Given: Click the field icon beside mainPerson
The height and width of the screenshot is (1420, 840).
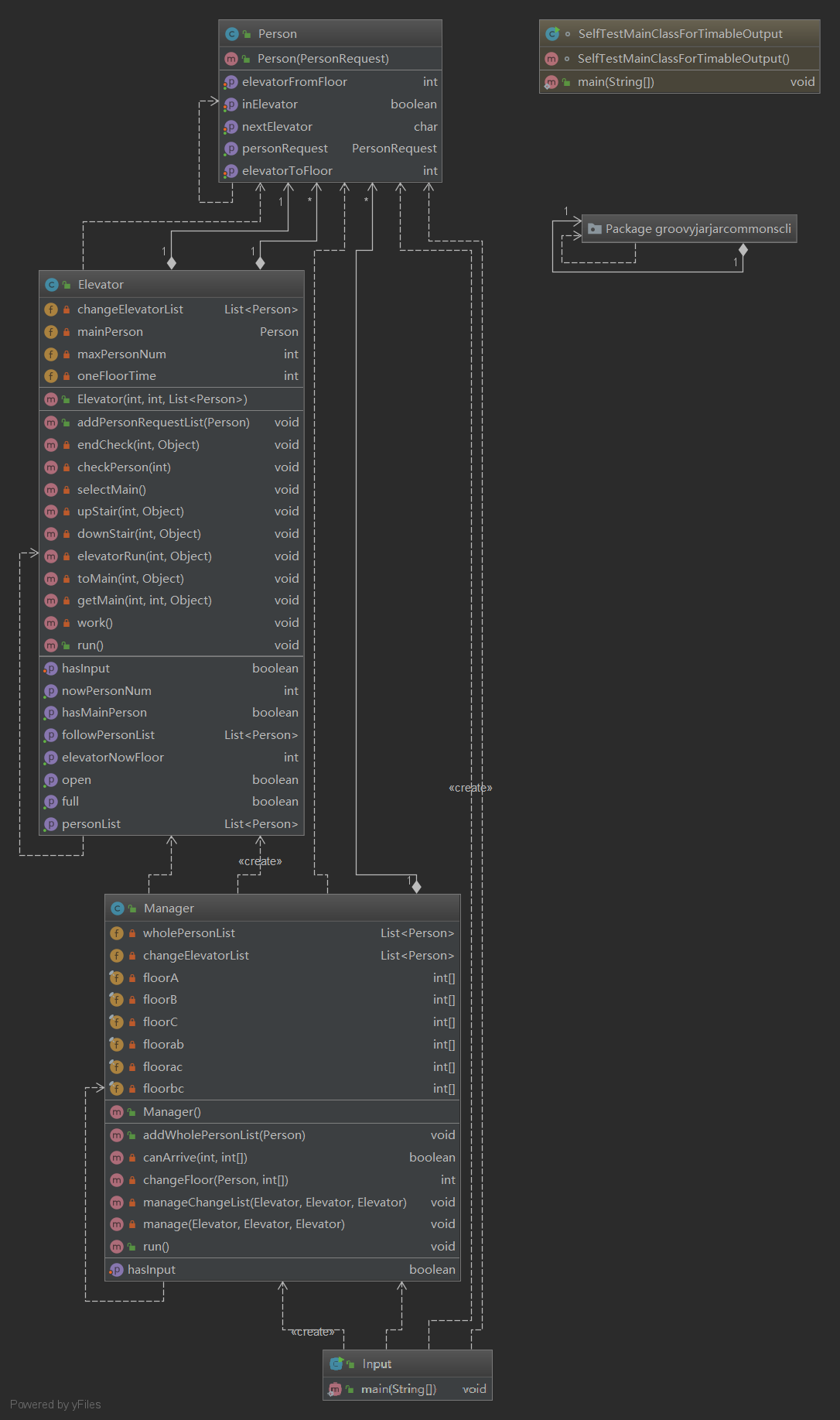Looking at the screenshot, I should [x=51, y=332].
